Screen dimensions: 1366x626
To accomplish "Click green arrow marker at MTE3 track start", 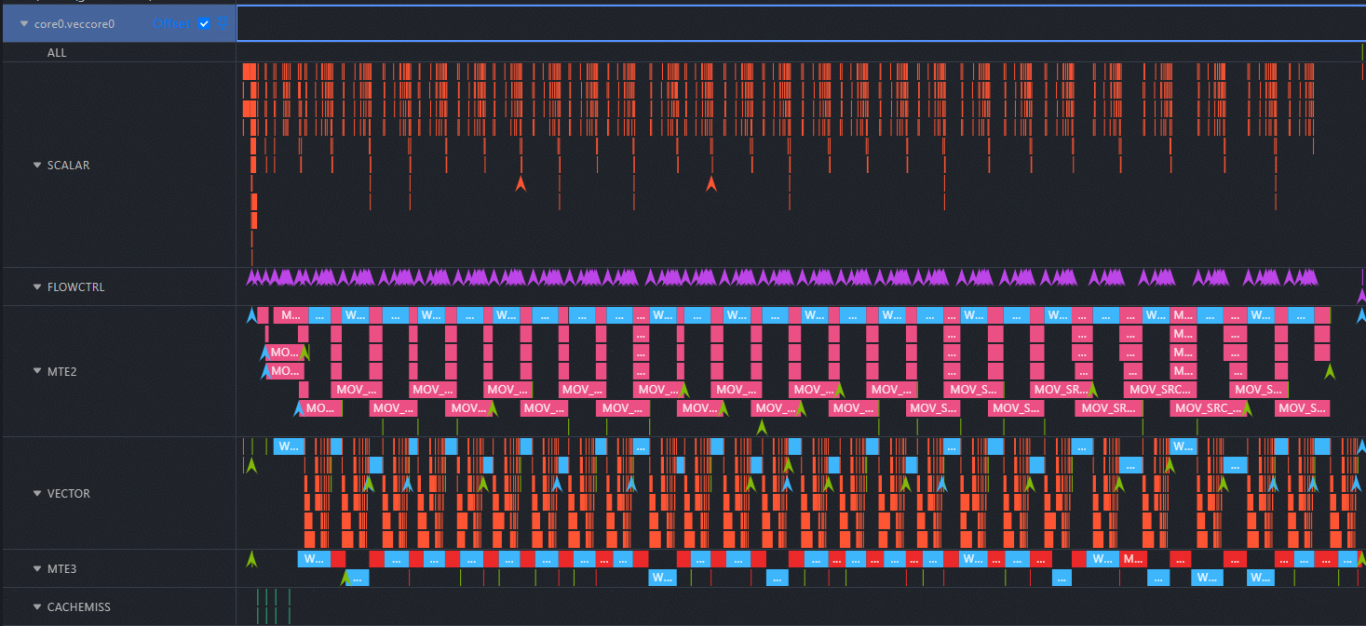I will point(251,560).
